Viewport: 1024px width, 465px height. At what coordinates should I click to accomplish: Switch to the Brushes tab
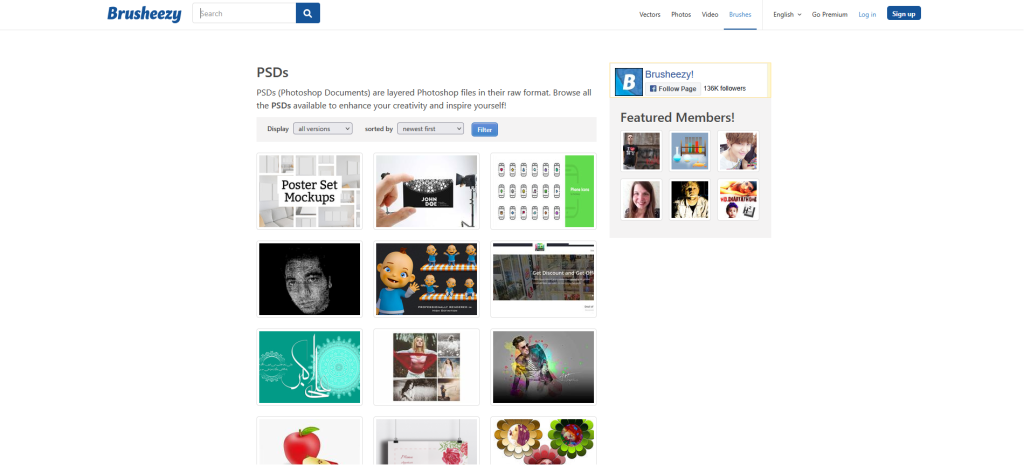(x=740, y=14)
